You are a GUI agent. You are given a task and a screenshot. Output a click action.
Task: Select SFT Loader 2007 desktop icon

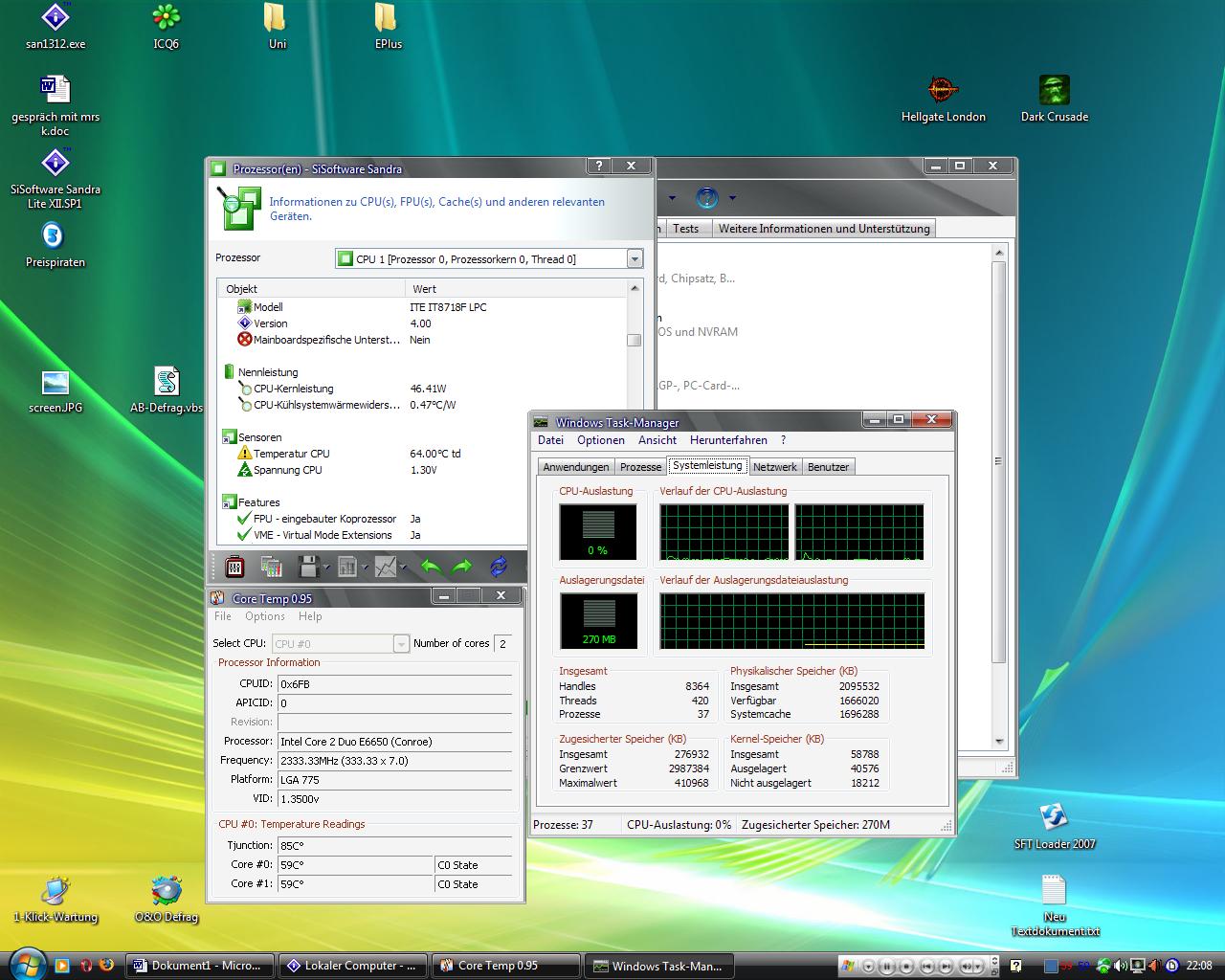[x=1054, y=826]
